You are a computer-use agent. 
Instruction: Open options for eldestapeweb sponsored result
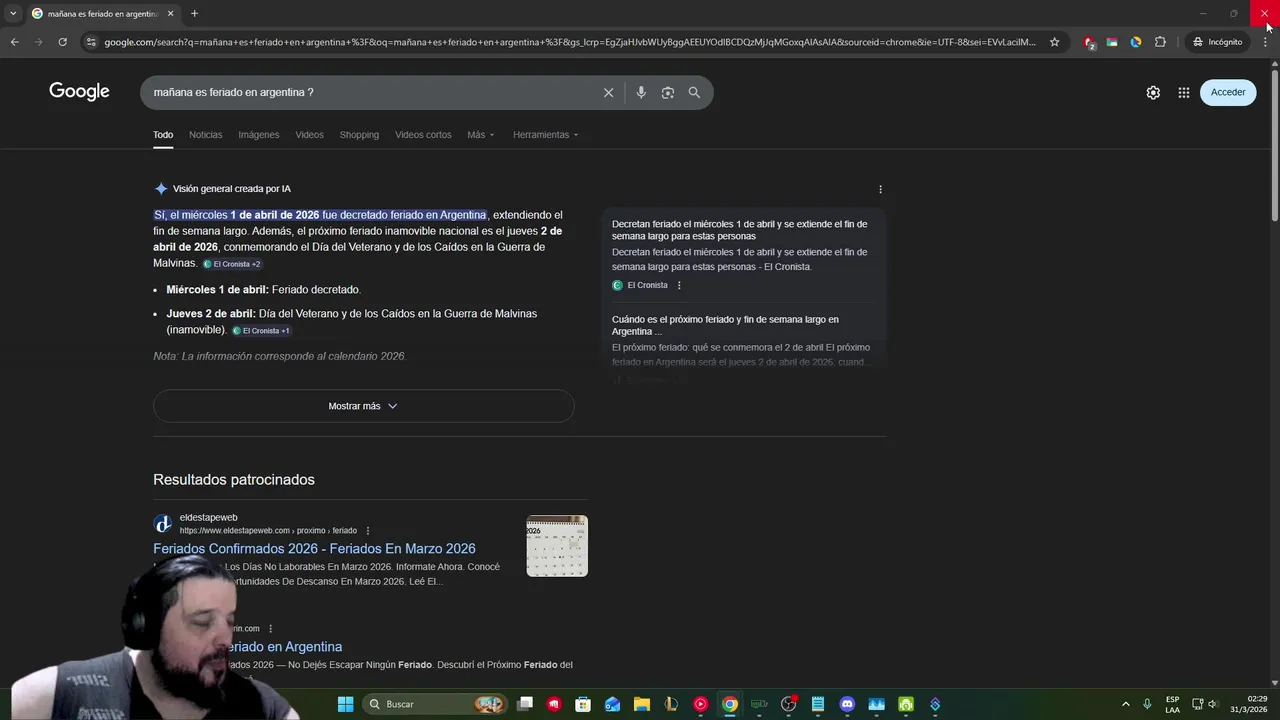pyautogui.click(x=368, y=531)
